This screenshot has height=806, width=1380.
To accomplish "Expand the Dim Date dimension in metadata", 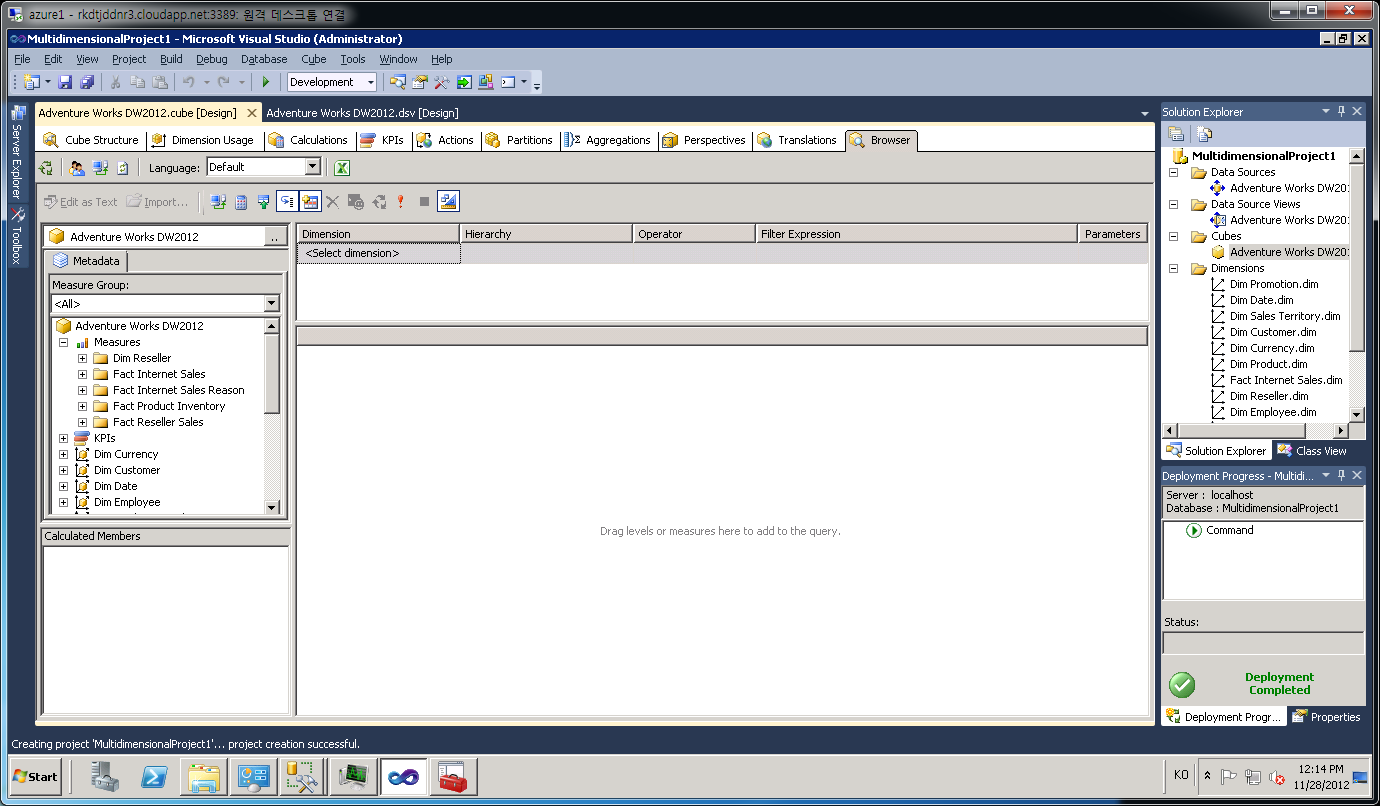I will [x=63, y=486].
